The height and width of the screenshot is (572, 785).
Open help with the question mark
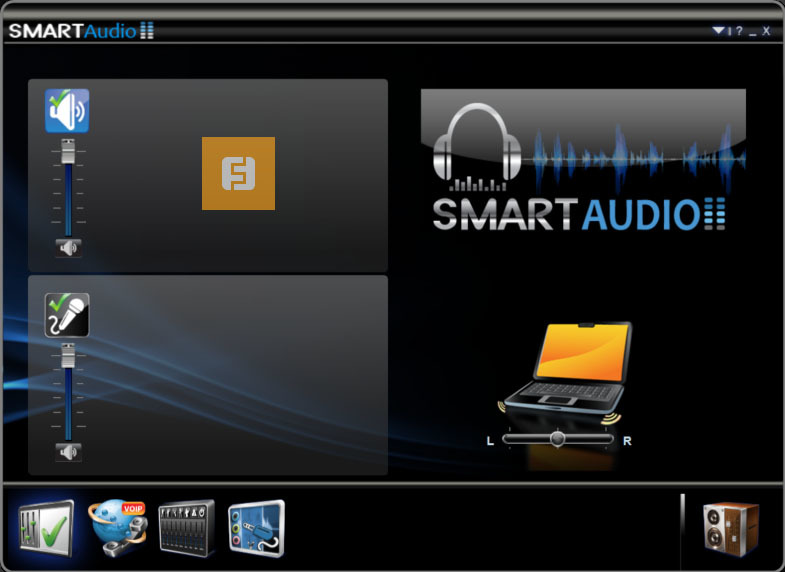pos(739,31)
